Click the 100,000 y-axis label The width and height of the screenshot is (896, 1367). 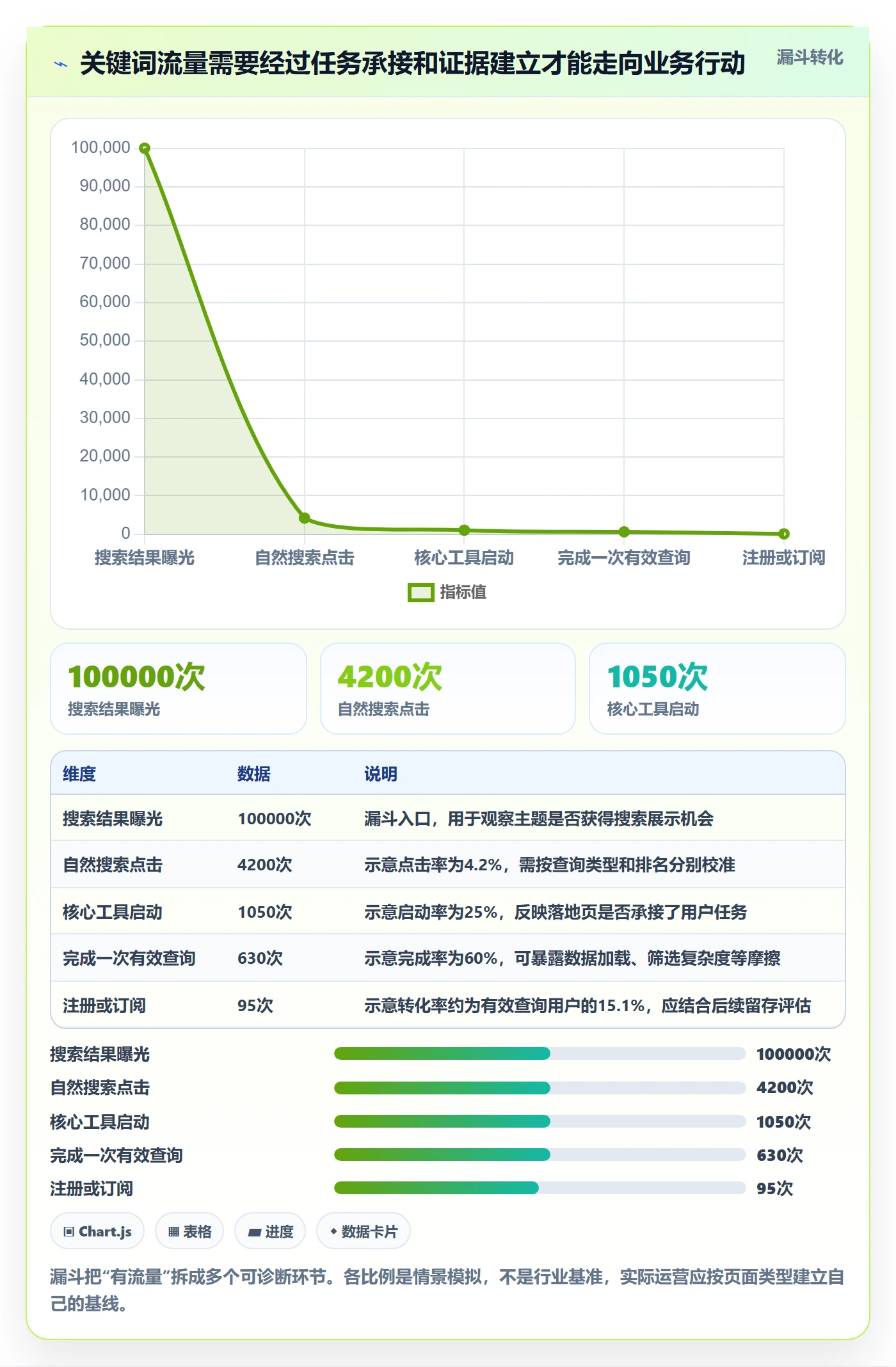pyautogui.click(x=100, y=147)
